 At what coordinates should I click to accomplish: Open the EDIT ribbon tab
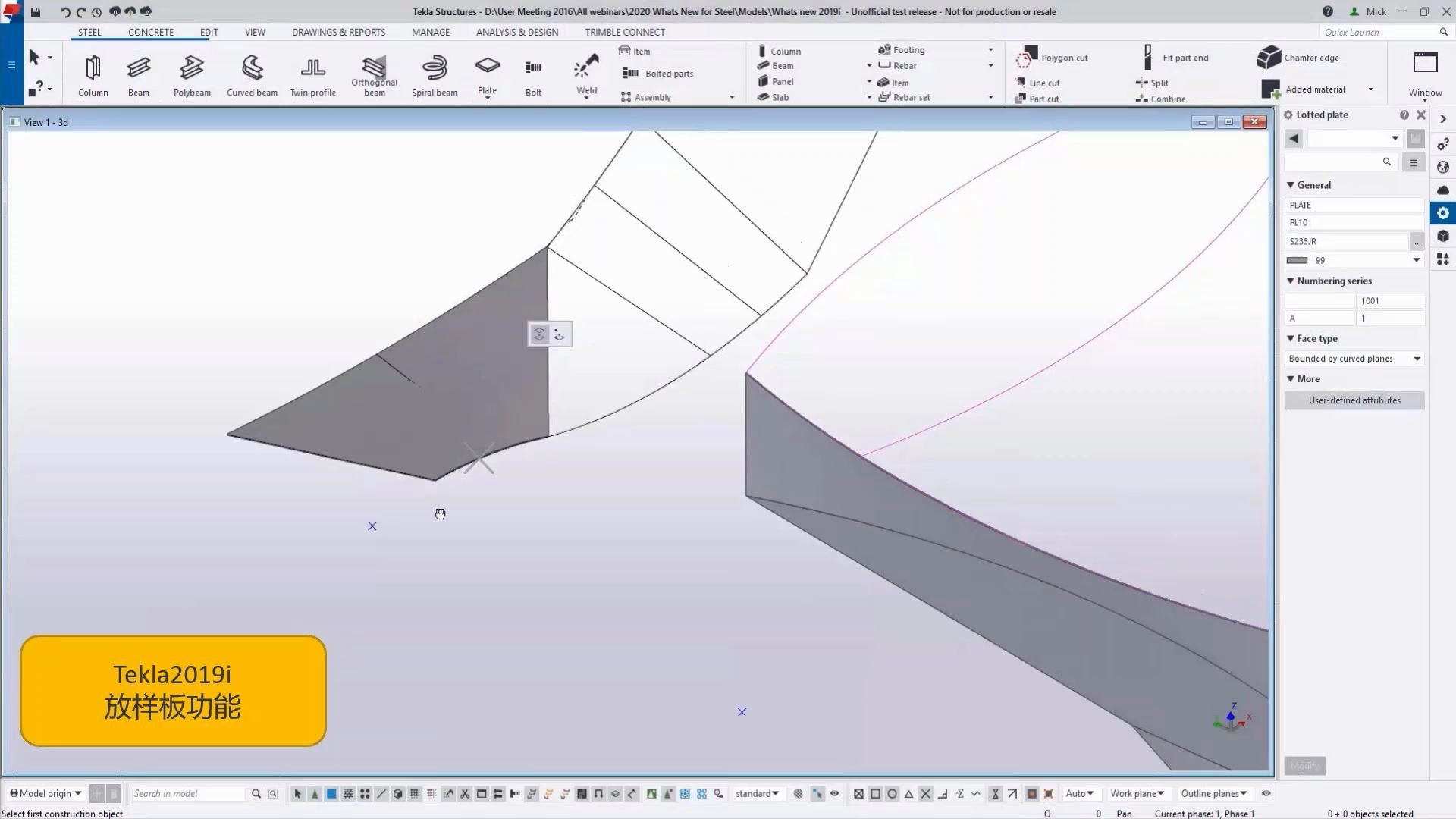point(209,32)
